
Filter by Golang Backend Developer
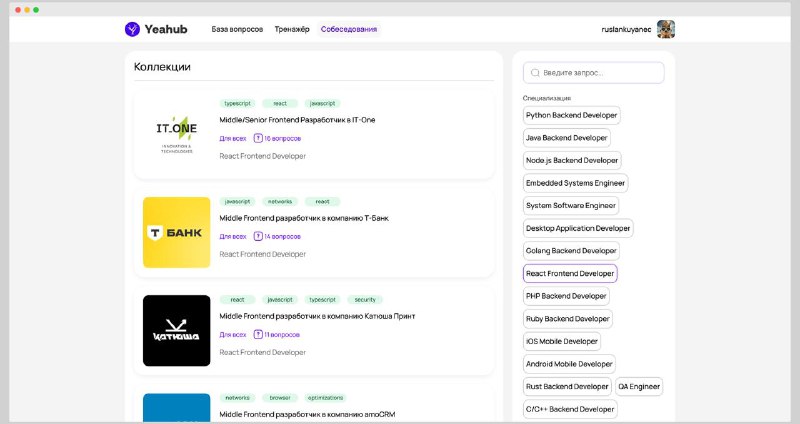tap(571, 251)
